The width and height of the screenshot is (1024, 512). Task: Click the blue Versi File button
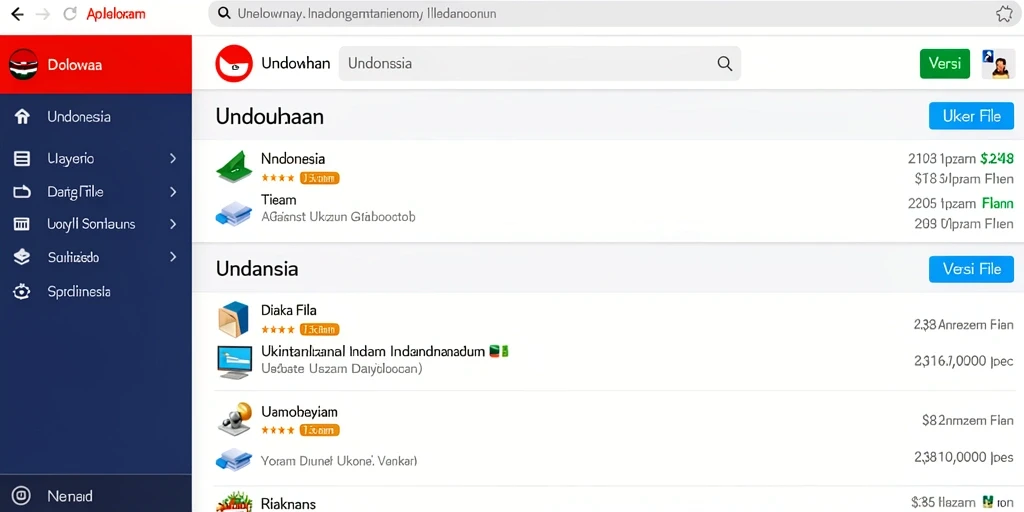point(971,268)
